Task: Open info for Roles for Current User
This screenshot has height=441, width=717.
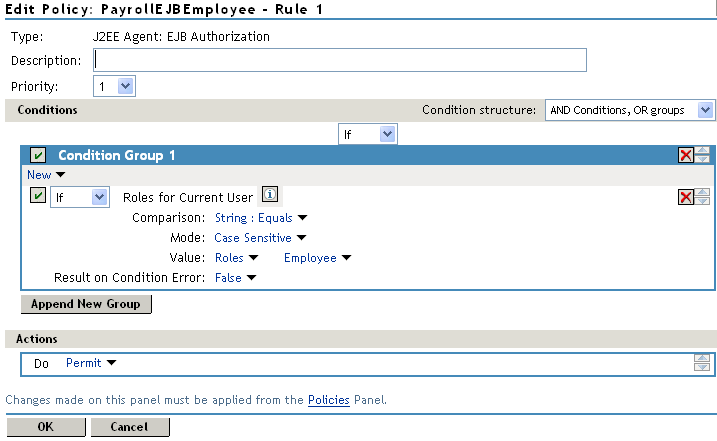Action: 269,196
